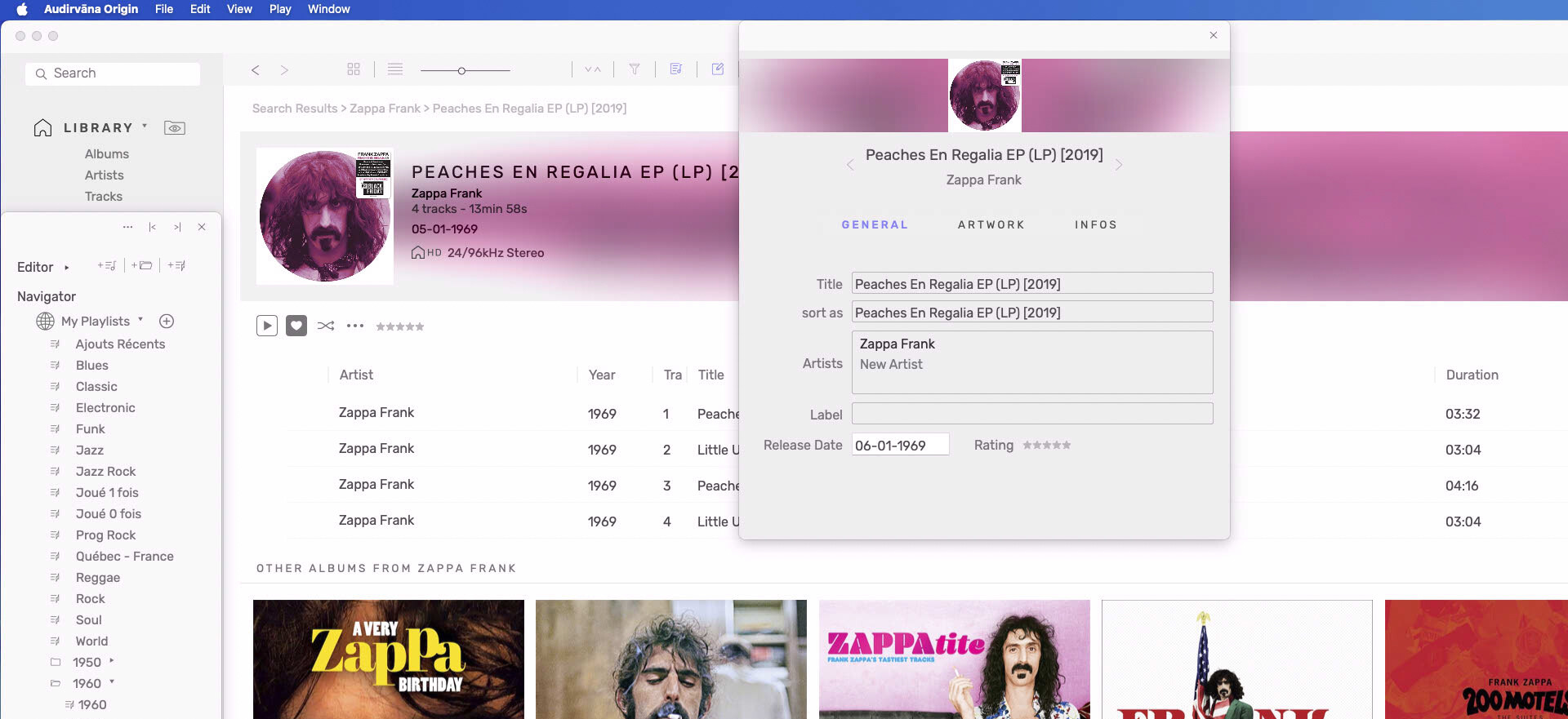Select the Jazz Rock playlist

point(105,472)
